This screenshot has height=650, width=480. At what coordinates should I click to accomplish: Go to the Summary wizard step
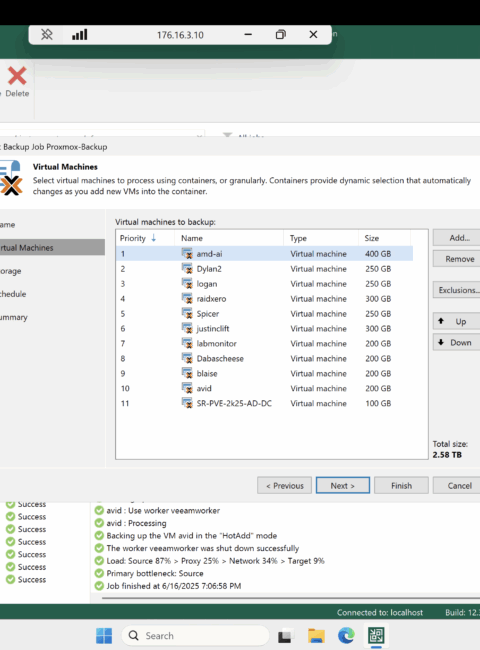click(52, 317)
